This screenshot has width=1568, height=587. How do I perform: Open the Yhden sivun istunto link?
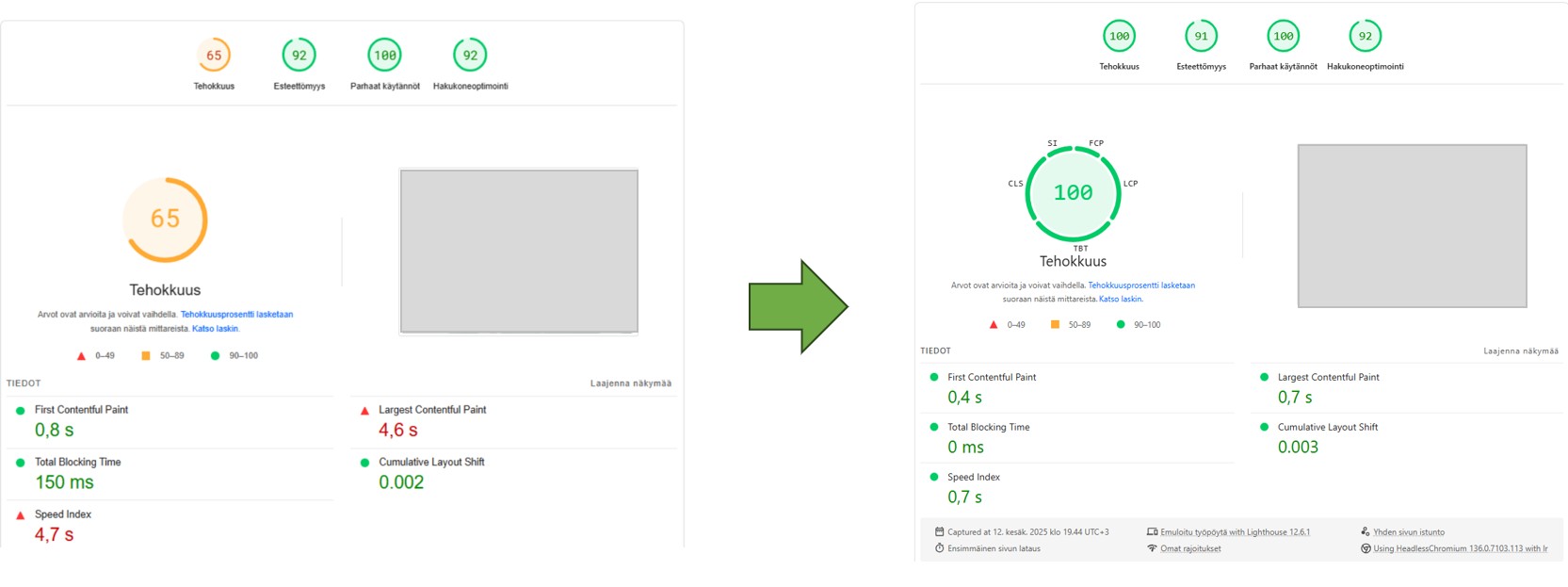[1409, 532]
